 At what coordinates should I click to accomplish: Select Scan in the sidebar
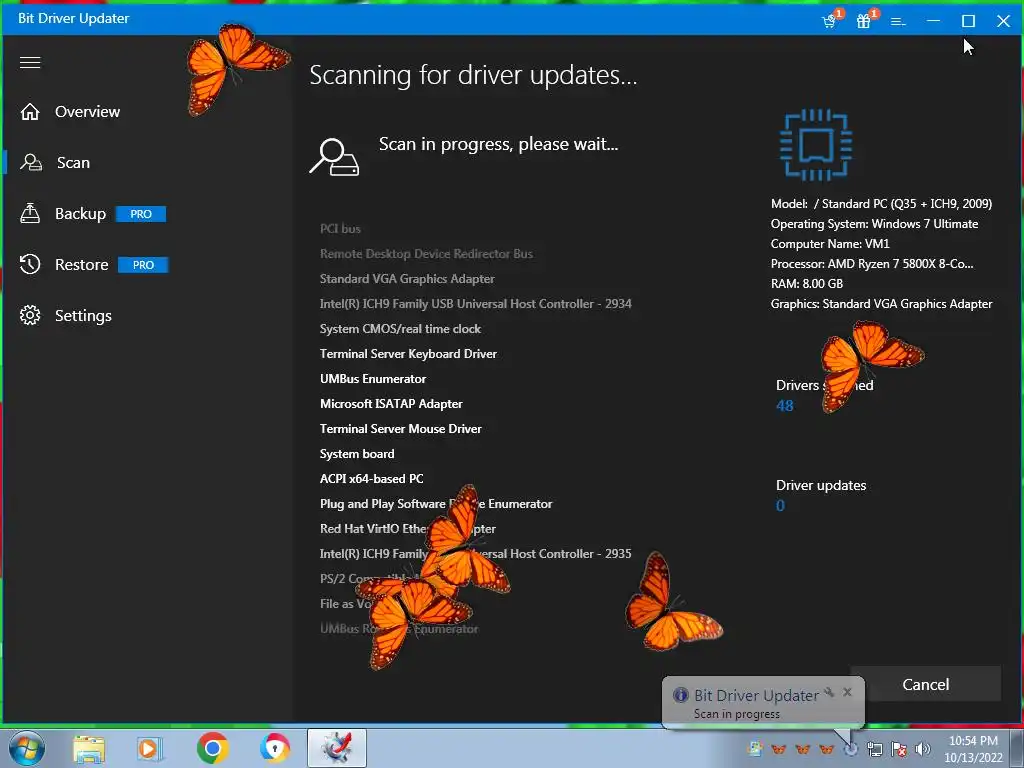(x=73, y=163)
